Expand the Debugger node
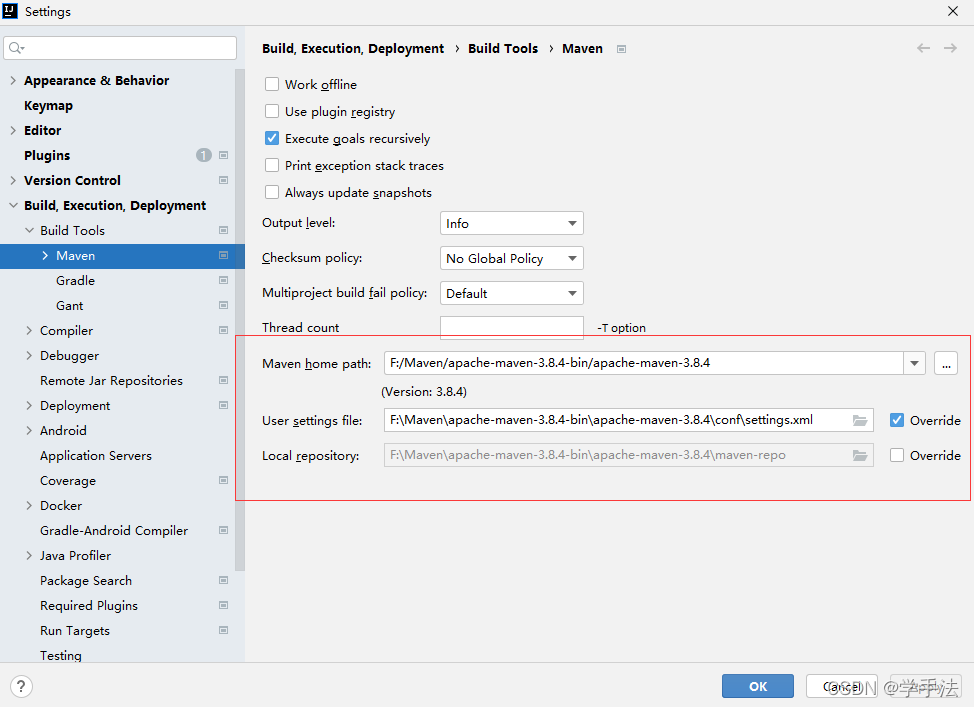Viewport: 974px width, 707px height. [29, 355]
